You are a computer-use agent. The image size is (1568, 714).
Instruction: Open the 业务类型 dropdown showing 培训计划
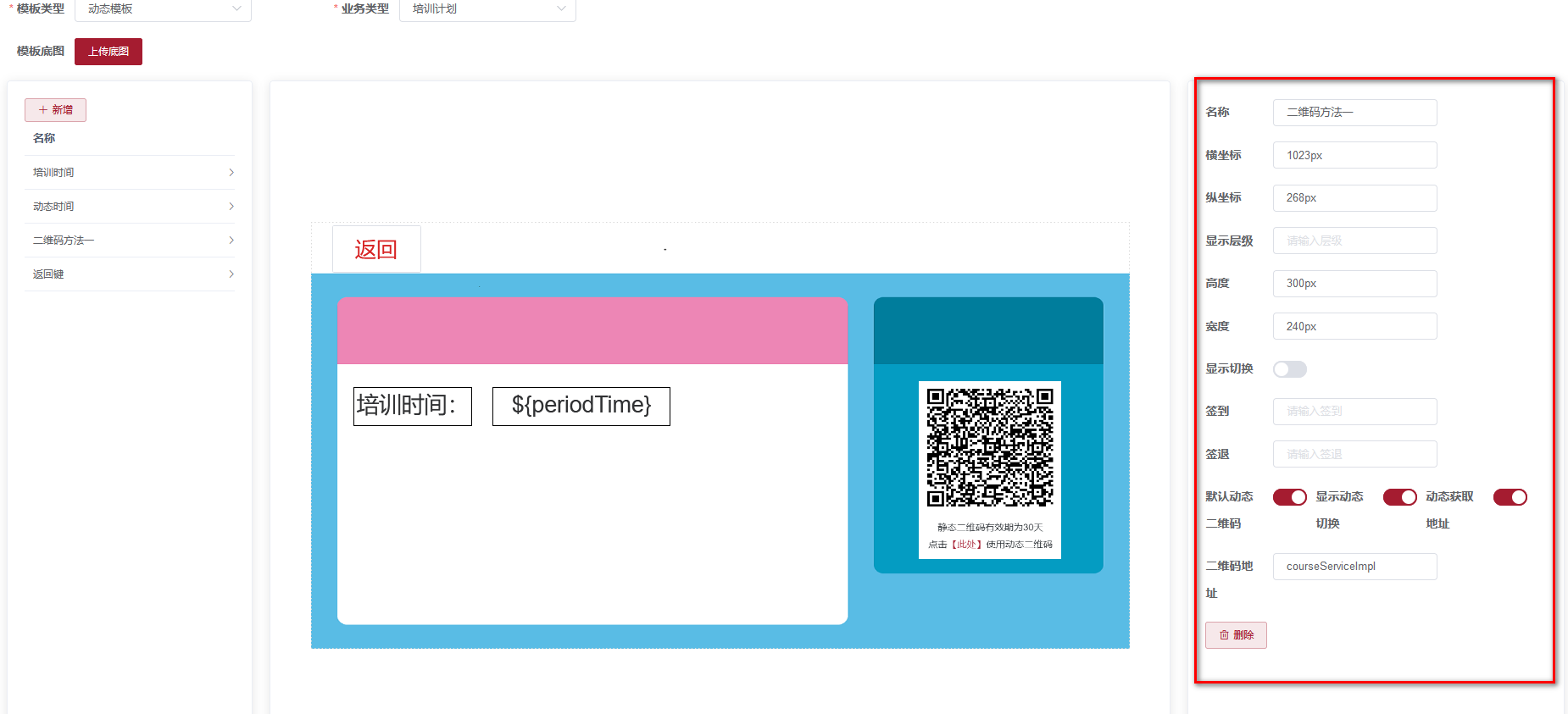(x=487, y=9)
